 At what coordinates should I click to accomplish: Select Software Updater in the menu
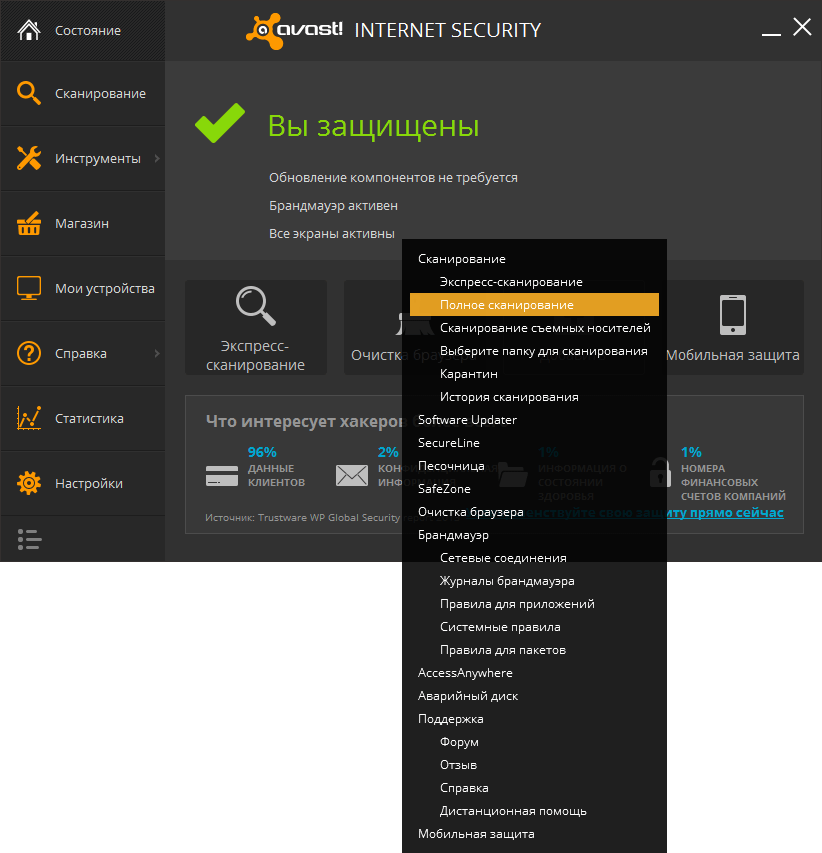tap(534, 419)
